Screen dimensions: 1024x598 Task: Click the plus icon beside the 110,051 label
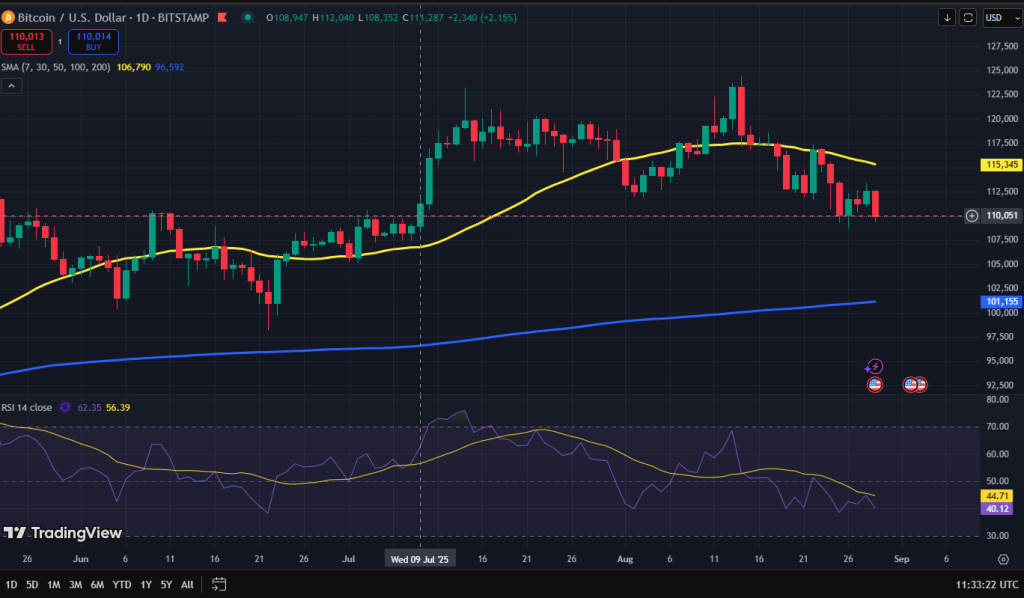pos(972,216)
